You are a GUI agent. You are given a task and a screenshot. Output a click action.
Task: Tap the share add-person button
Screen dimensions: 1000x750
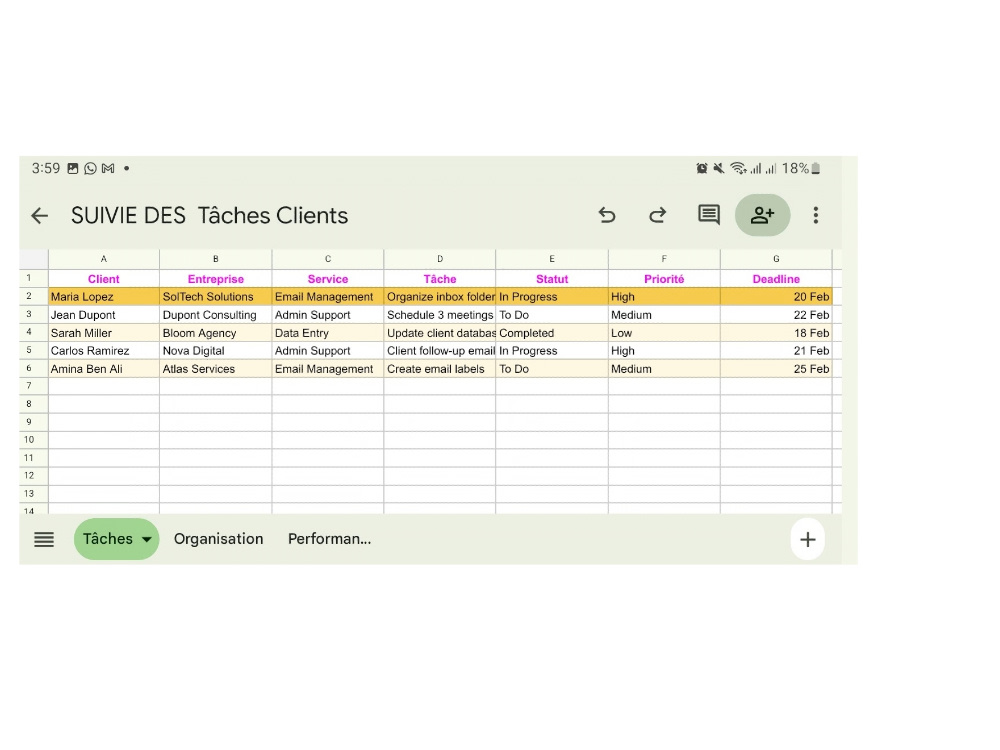click(x=762, y=215)
